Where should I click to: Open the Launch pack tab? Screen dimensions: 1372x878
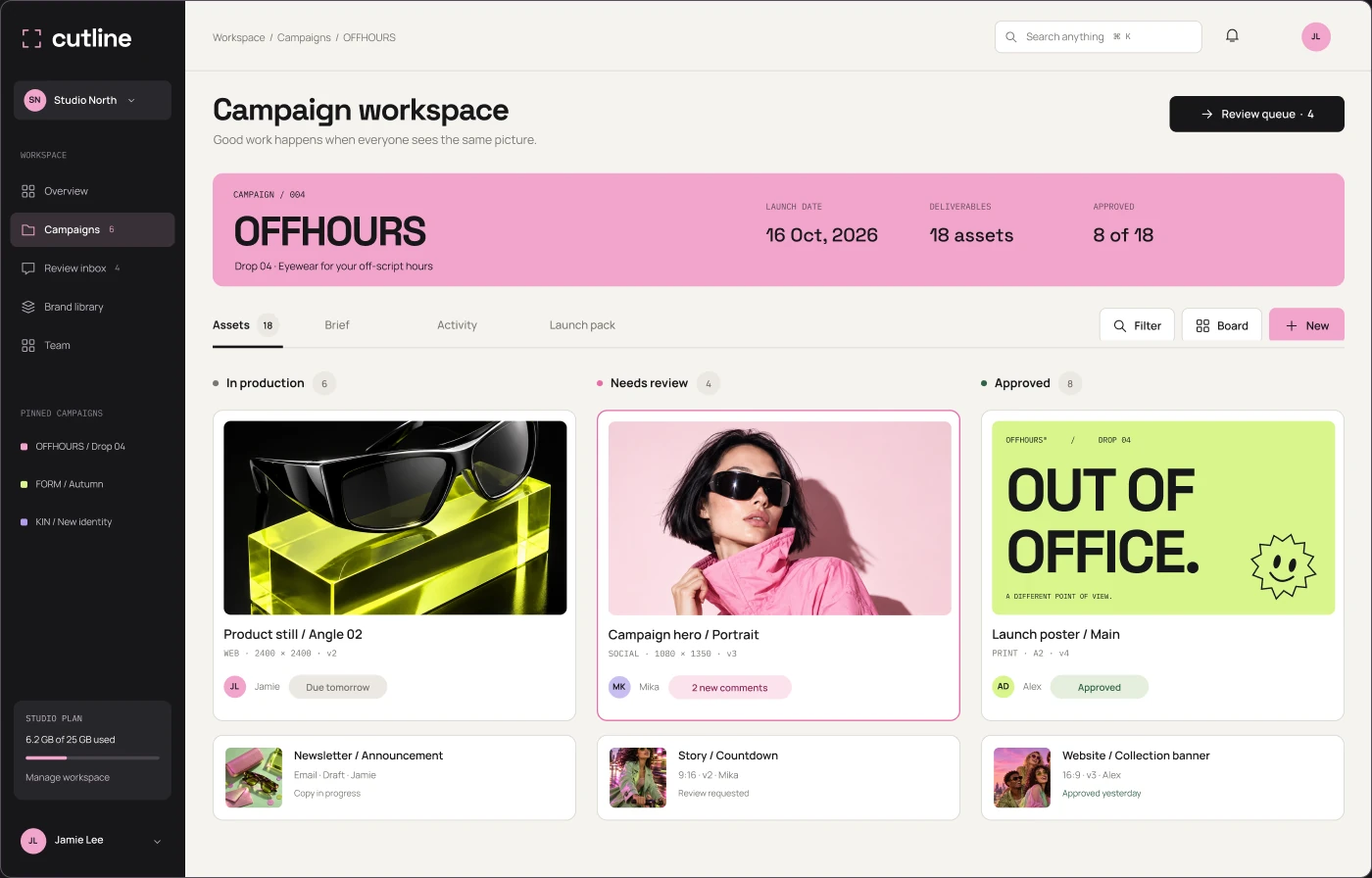pos(582,325)
